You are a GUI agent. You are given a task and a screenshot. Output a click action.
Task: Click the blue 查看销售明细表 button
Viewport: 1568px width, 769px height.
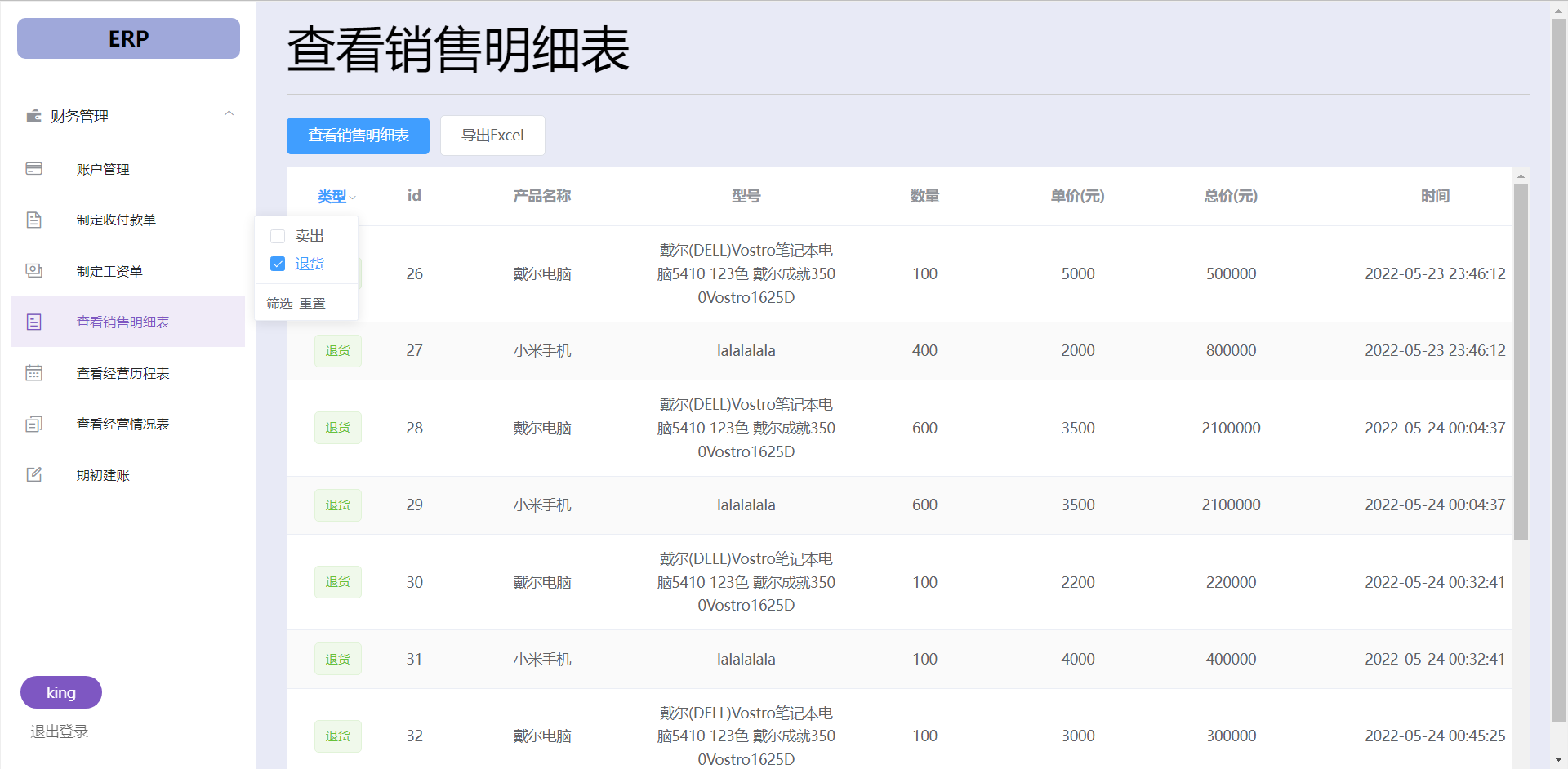358,136
